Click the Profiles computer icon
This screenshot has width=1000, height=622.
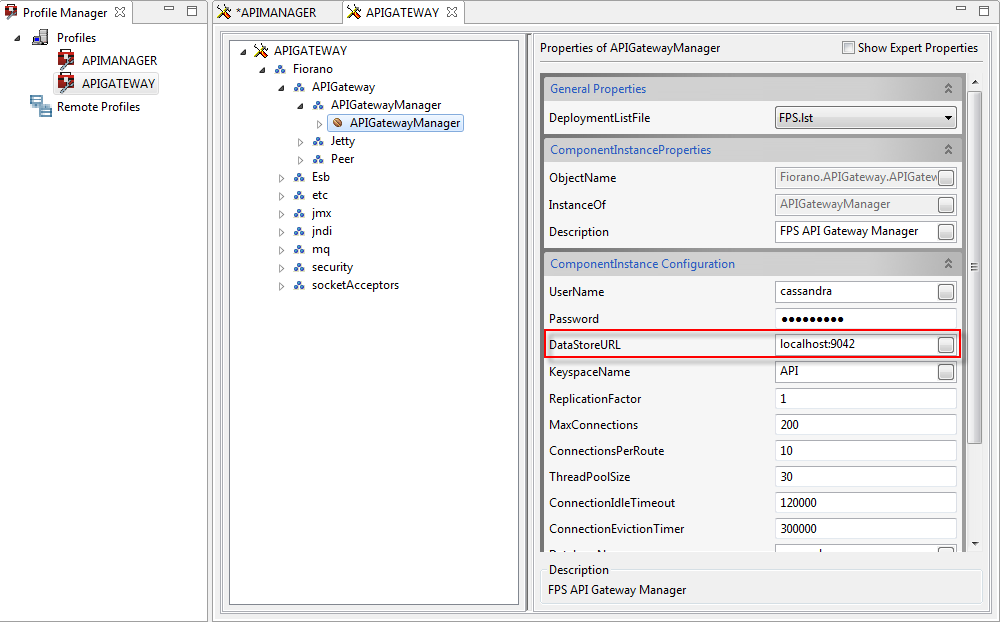(x=41, y=38)
